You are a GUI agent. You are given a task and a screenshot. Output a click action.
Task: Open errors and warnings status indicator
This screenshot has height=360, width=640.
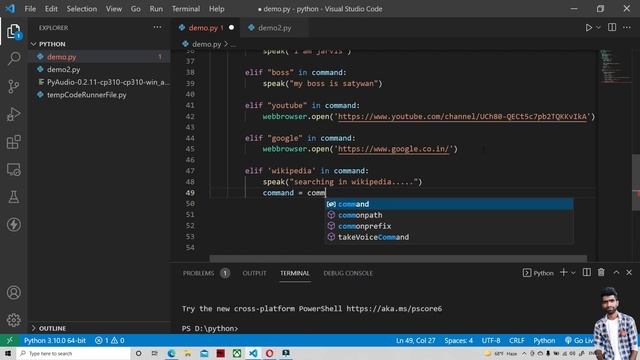click(x=109, y=340)
